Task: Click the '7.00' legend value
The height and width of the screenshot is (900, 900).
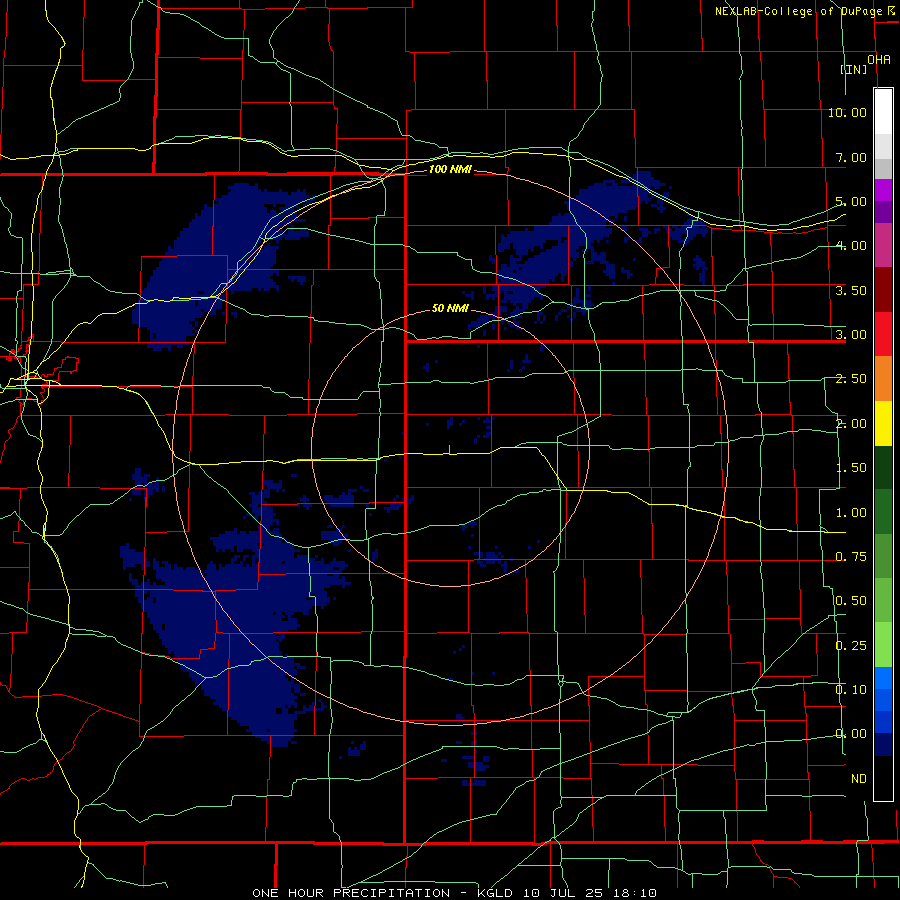Action: (x=851, y=157)
